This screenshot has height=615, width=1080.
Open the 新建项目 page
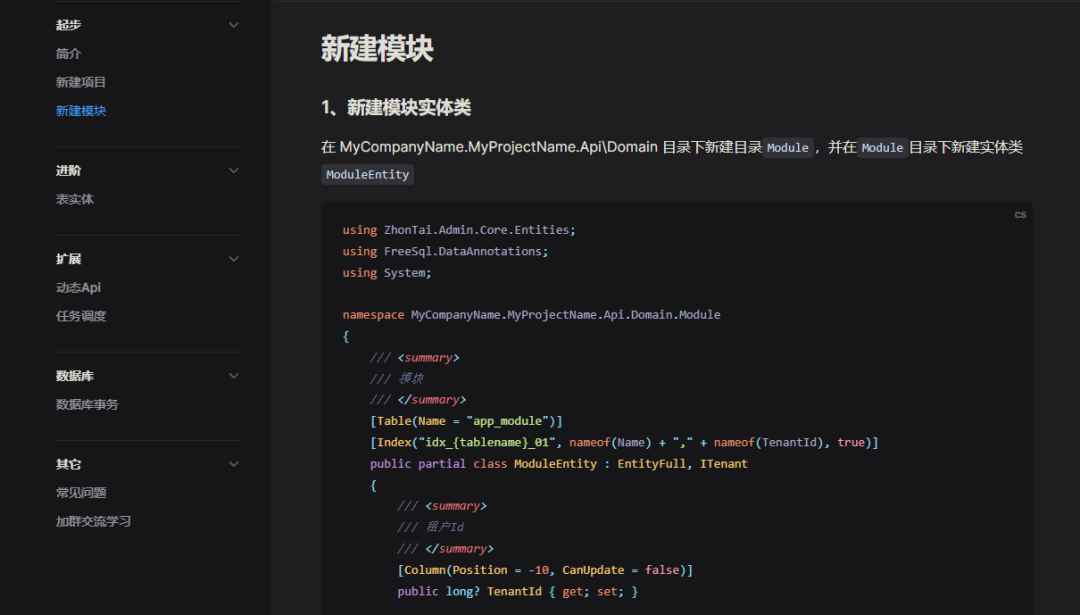81,82
